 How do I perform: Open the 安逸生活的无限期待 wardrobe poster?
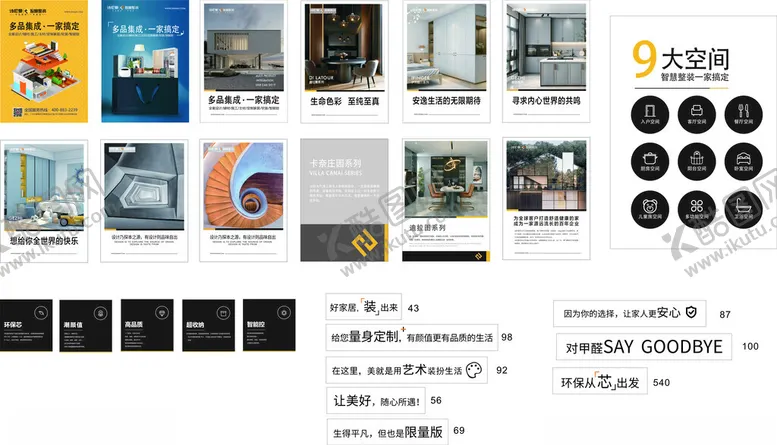click(x=446, y=61)
